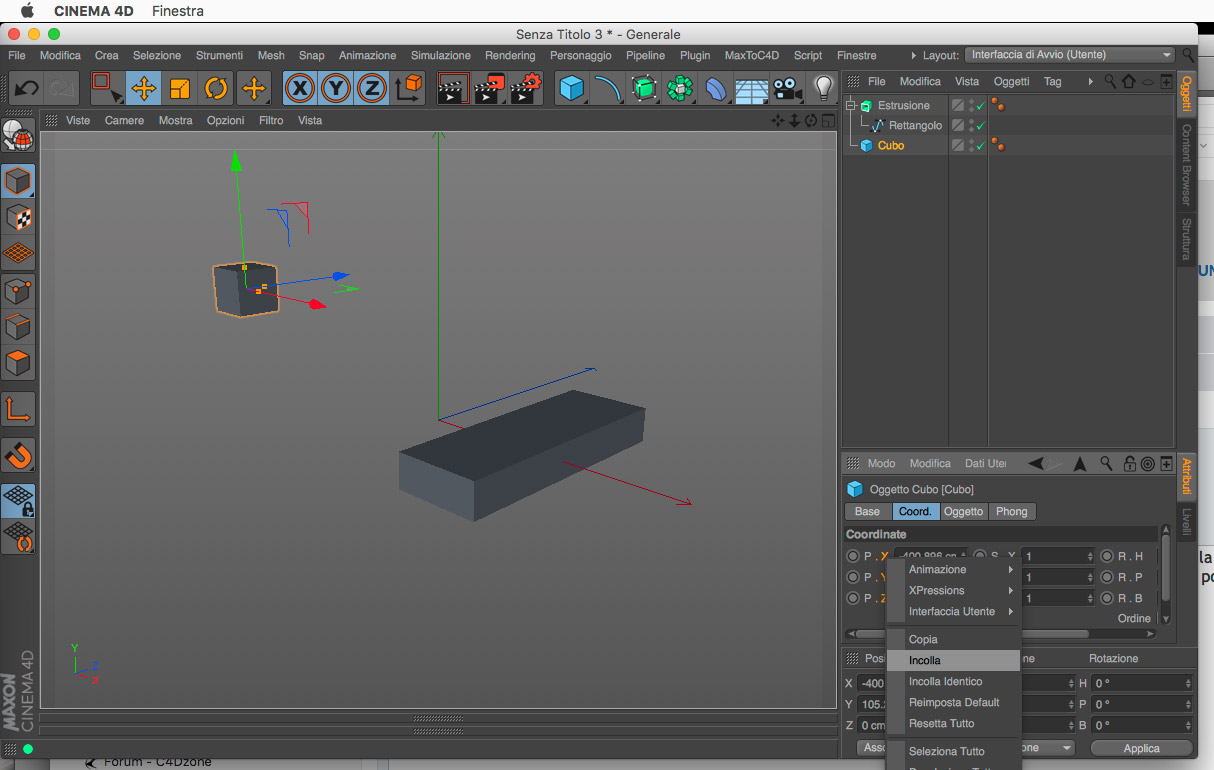Screen dimensions: 1214x770
Task: Open MaxToC4D menu
Action: (x=752, y=55)
